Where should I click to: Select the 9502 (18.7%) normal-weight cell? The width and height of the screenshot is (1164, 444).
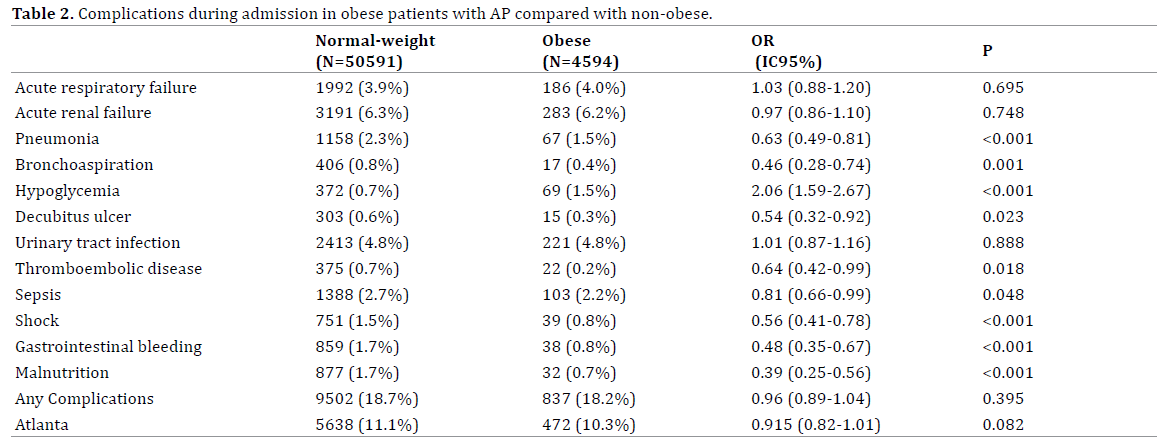[x=367, y=399]
